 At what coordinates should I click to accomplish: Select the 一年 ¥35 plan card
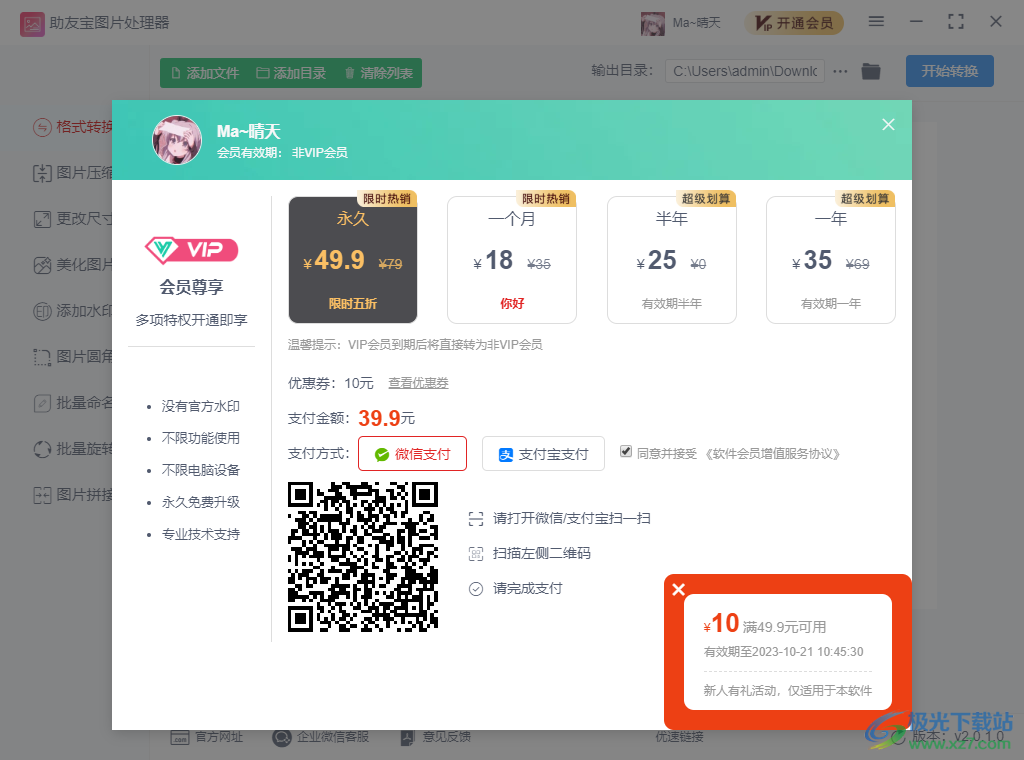click(x=831, y=260)
